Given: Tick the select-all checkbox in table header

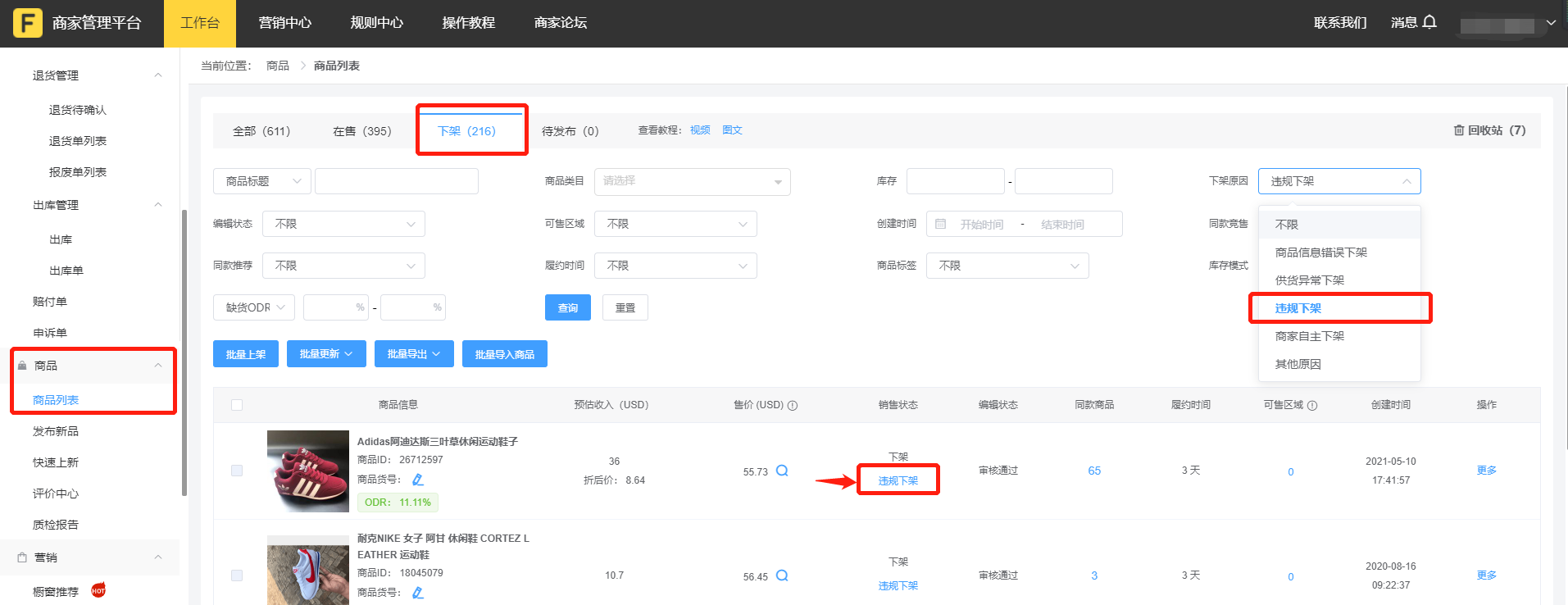Looking at the screenshot, I should point(237,405).
